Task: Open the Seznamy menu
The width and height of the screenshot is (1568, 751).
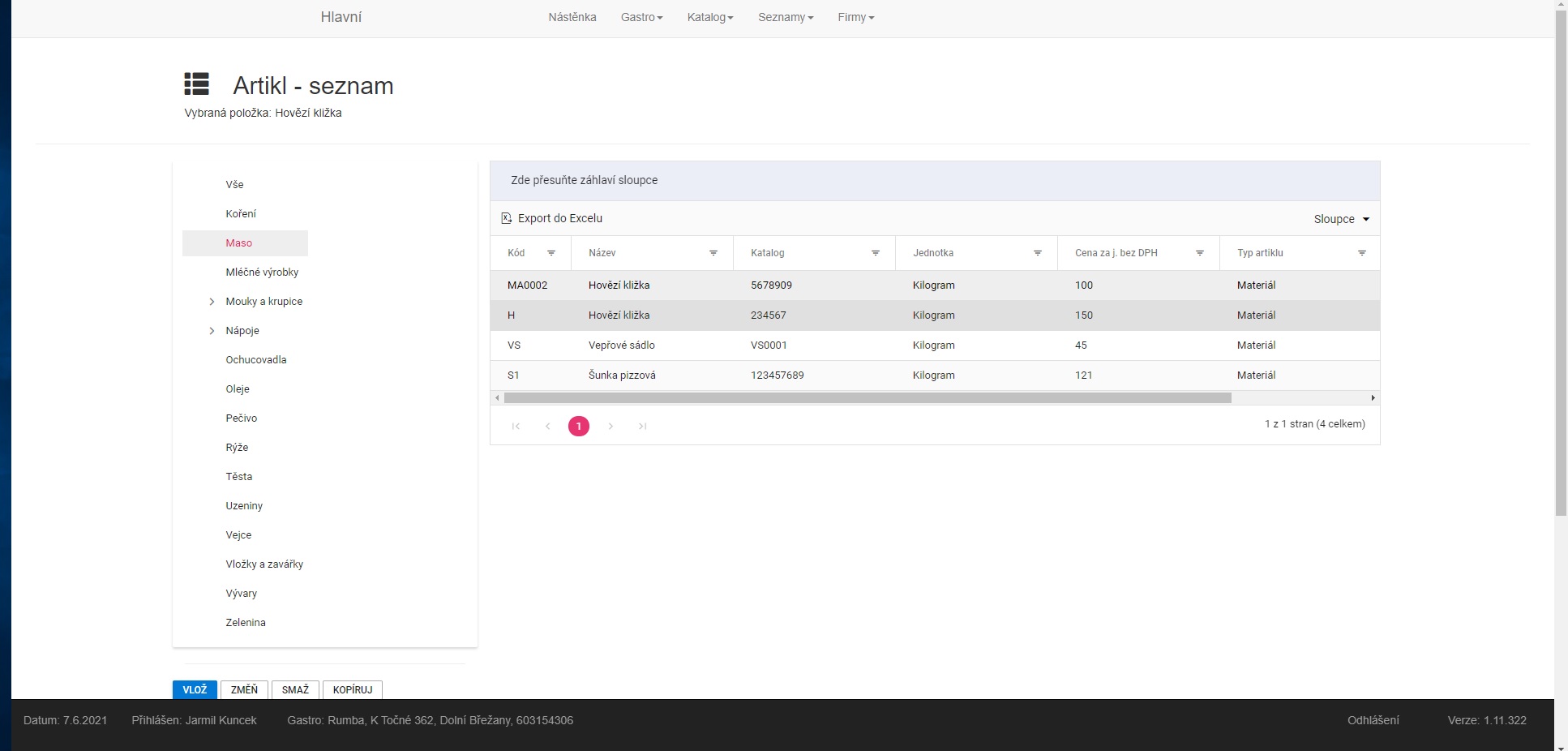Action: (786, 17)
